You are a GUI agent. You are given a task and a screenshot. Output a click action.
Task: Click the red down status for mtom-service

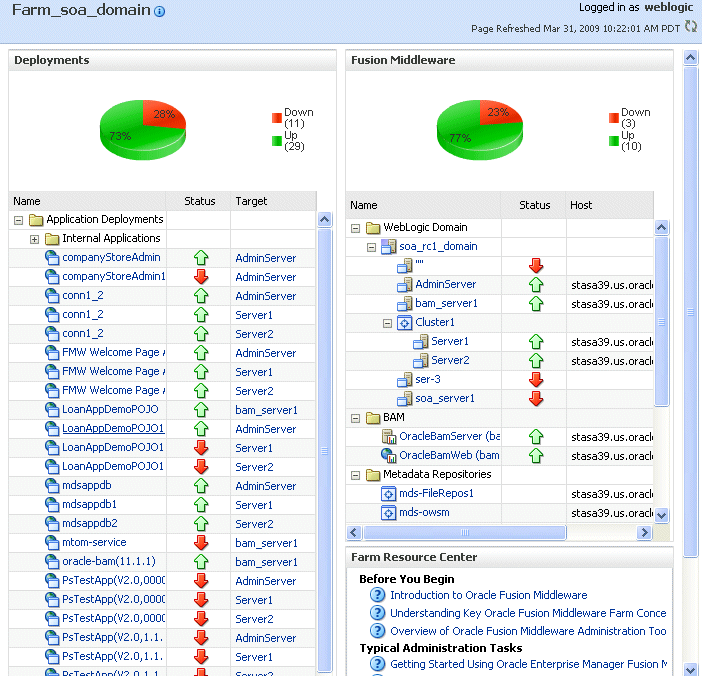click(201, 543)
